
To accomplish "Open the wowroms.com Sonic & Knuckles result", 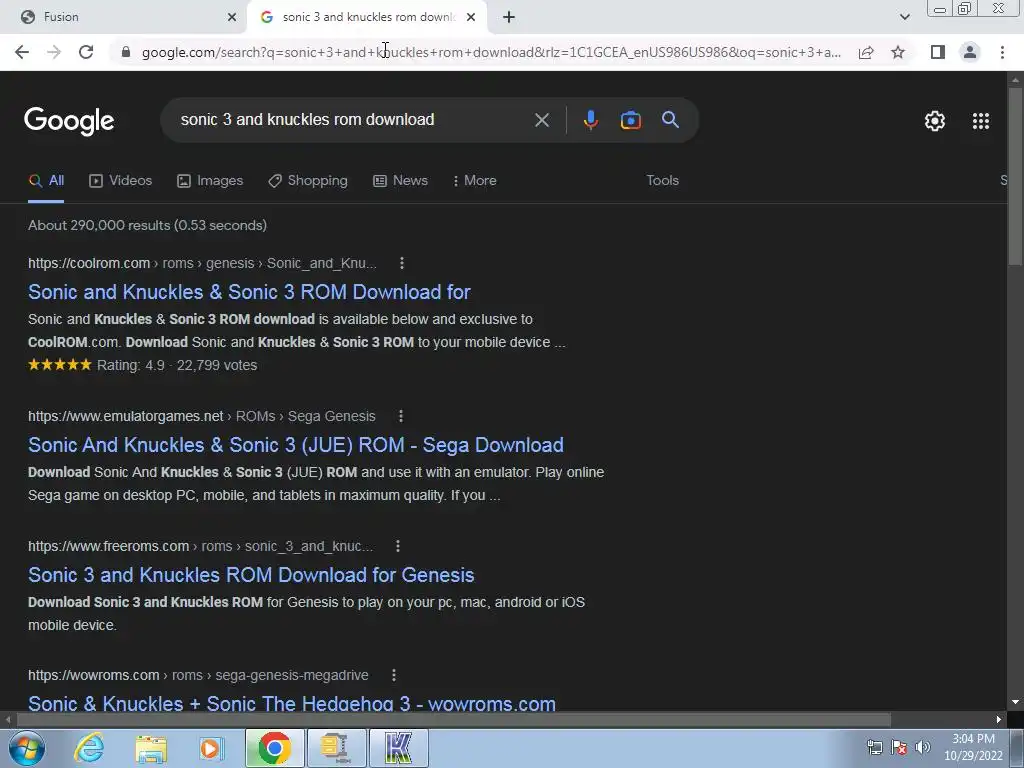I will pyautogui.click(x=292, y=703).
